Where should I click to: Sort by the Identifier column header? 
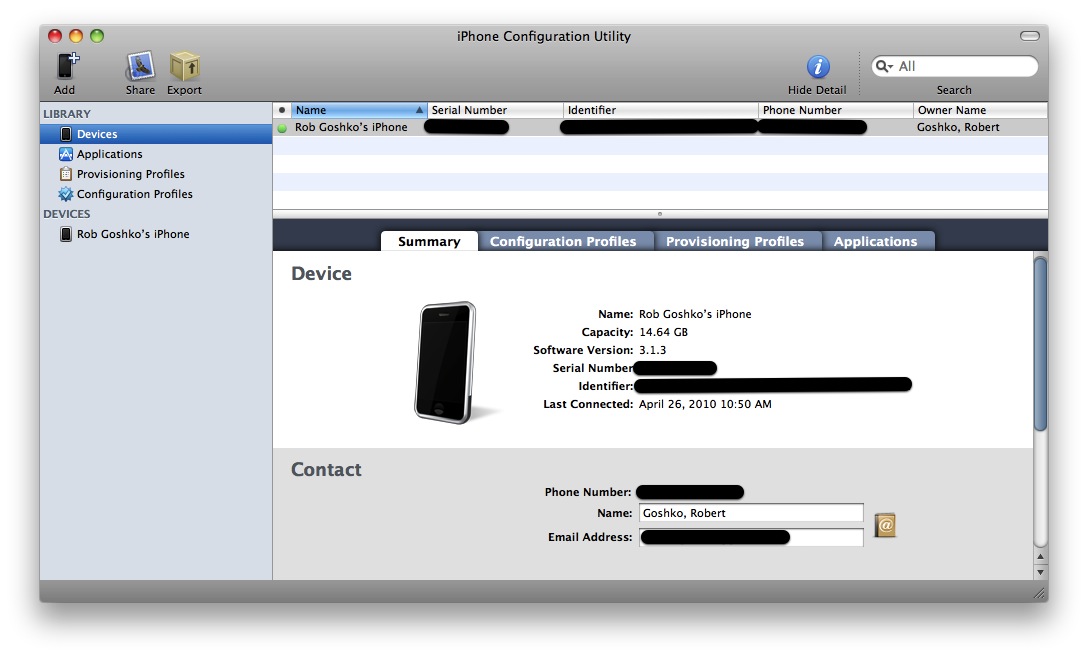[661, 110]
